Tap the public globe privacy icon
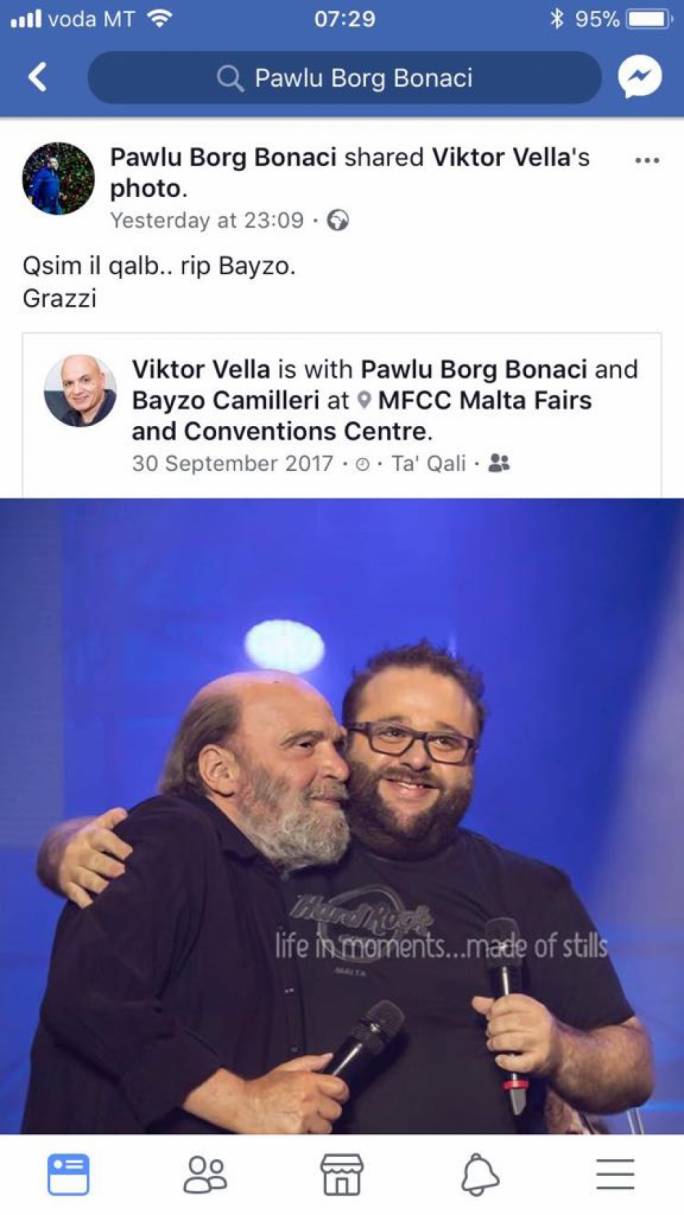The width and height of the screenshot is (684, 1215). [x=338, y=221]
